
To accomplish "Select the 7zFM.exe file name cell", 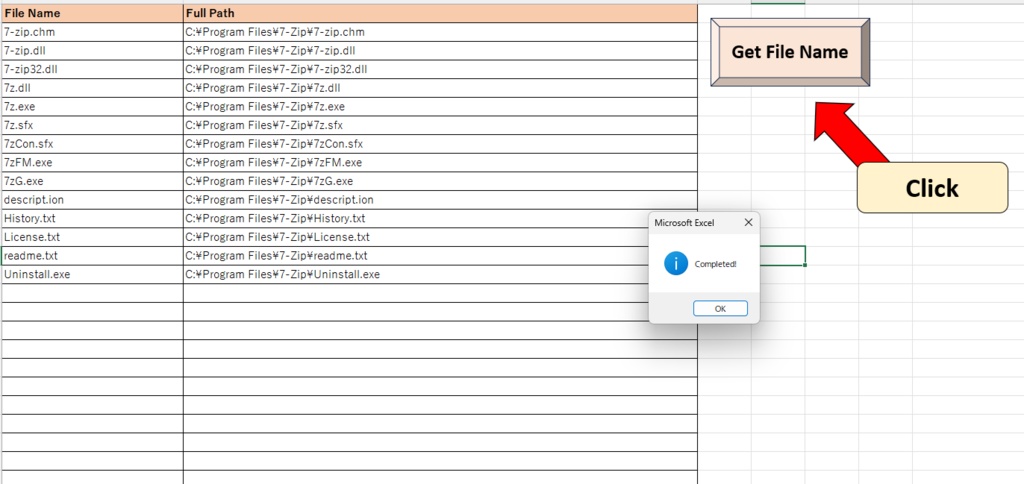I will (93, 163).
